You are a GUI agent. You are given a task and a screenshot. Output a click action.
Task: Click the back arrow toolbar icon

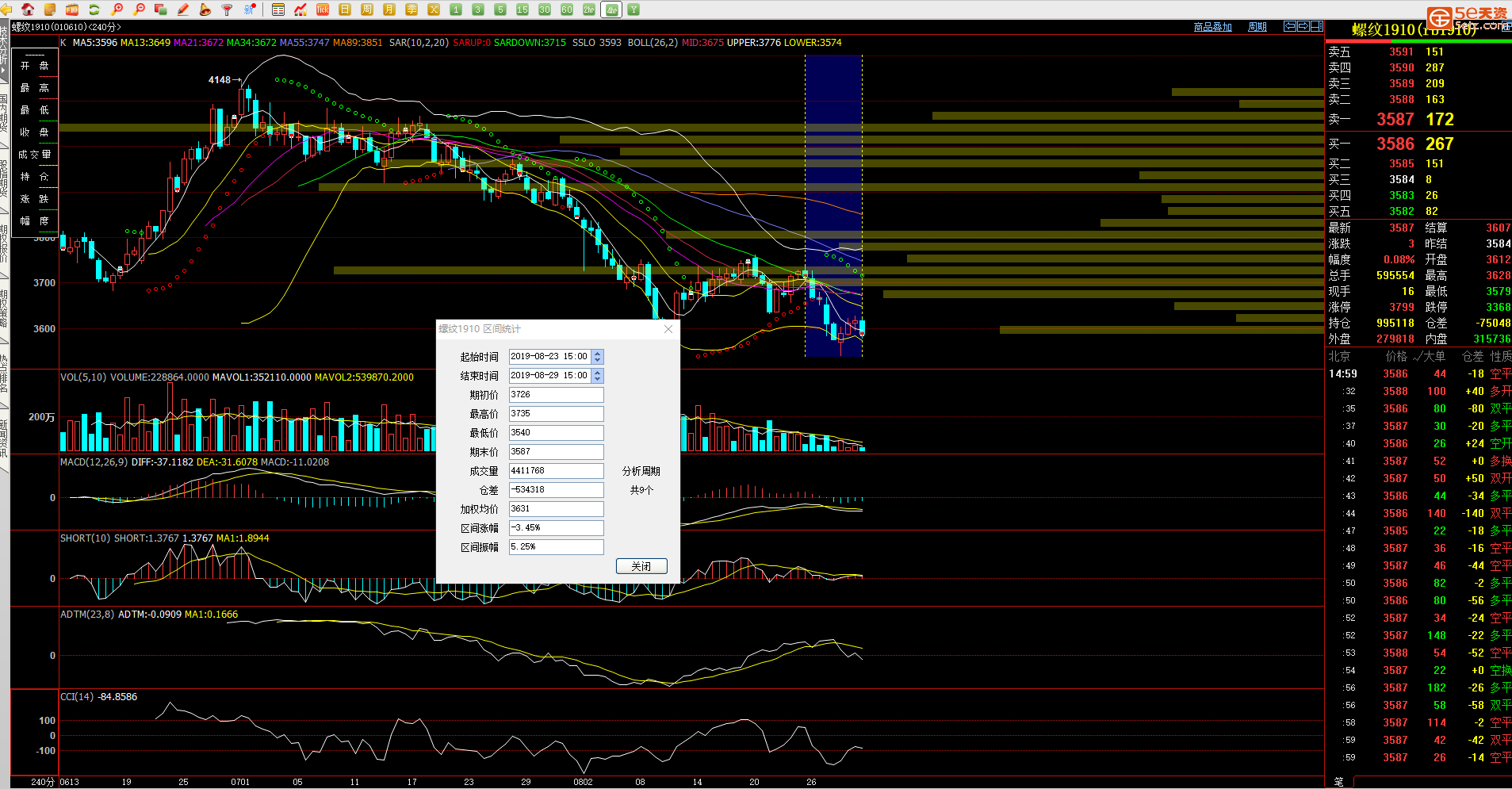click(6, 10)
